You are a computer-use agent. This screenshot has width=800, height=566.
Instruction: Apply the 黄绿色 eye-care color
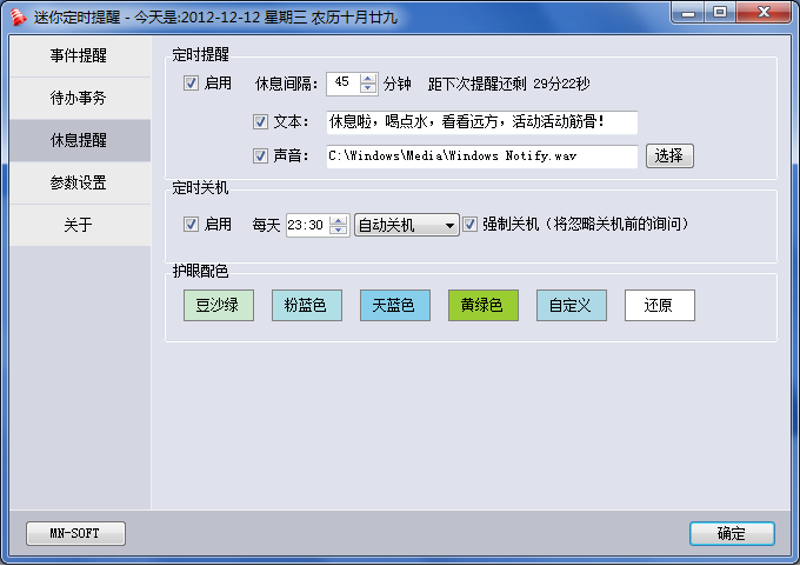click(x=483, y=305)
